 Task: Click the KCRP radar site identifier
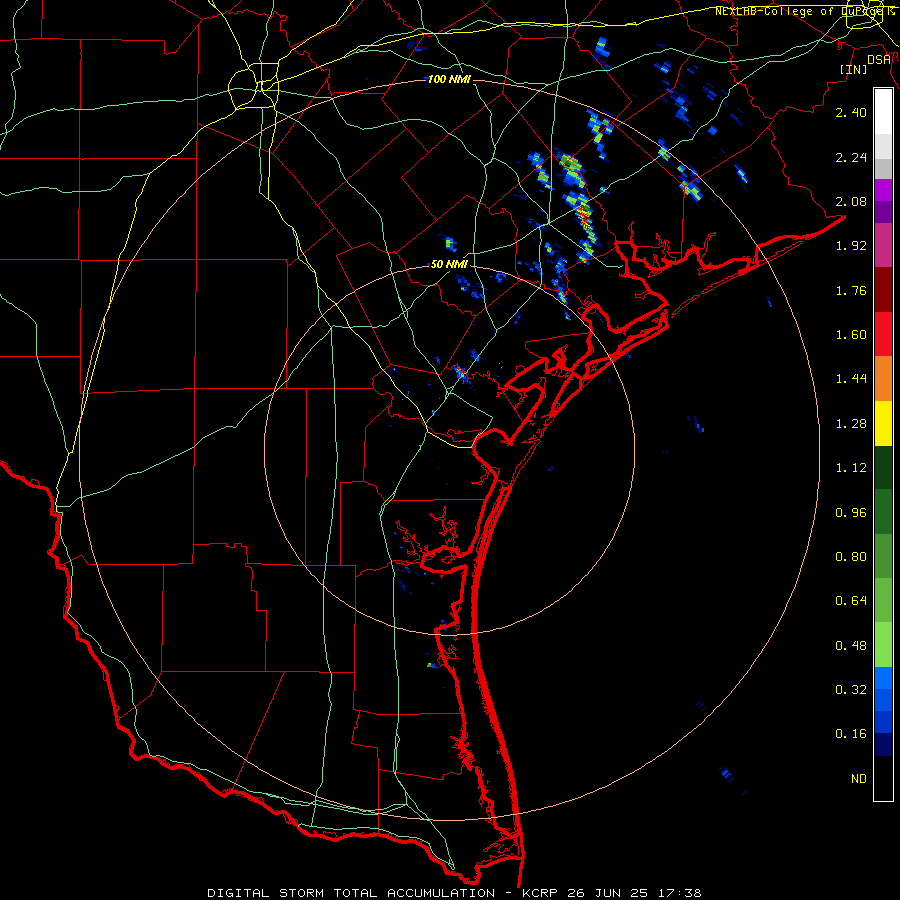540,893
